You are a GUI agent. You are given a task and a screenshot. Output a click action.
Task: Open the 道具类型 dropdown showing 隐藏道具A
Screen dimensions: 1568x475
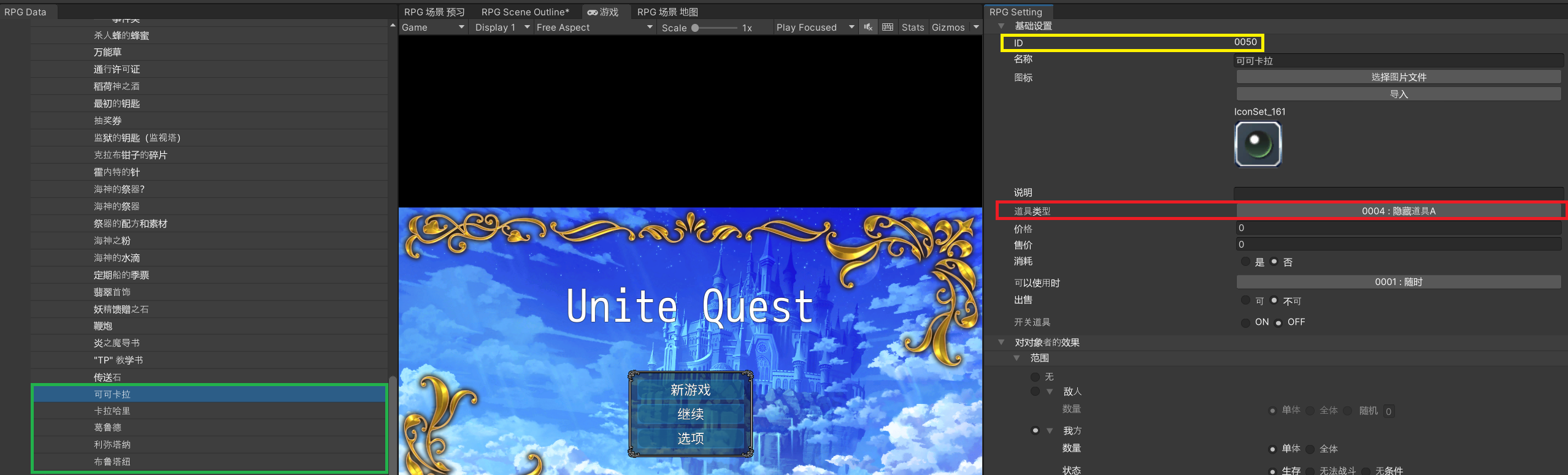pos(1398,211)
